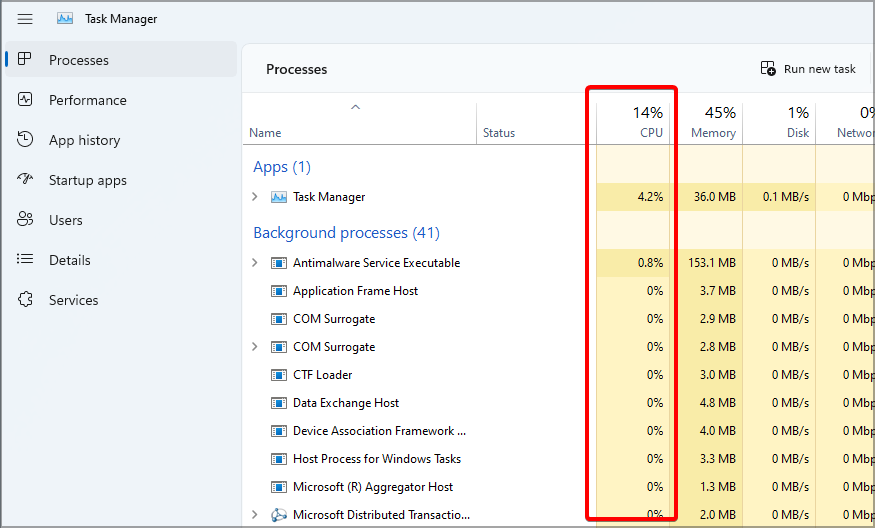Toggle sort direction arrow above Name column
The height and width of the screenshot is (528, 875).
(355, 107)
